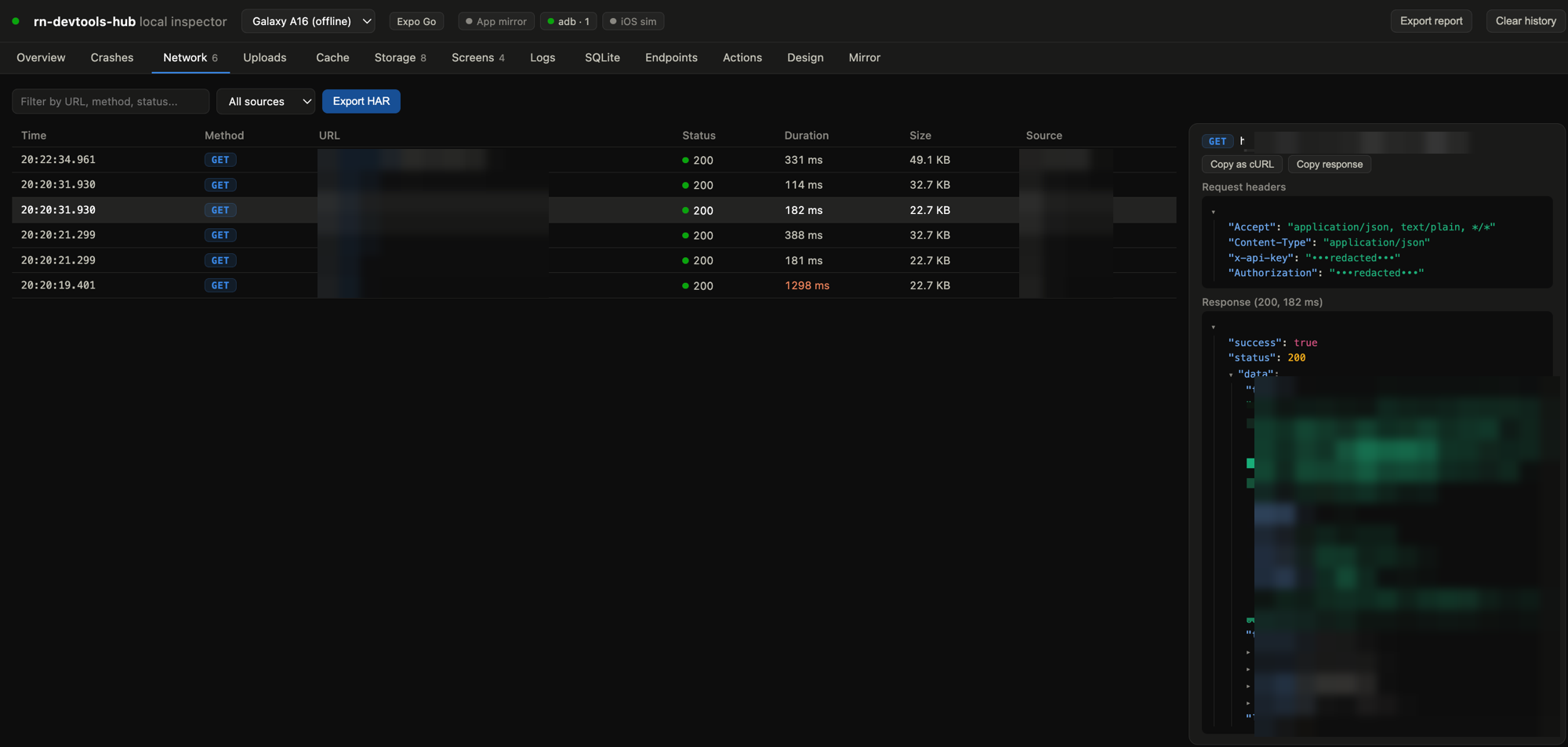Click the "success": true response line
The width and height of the screenshot is (1568, 747).
pos(1272,343)
